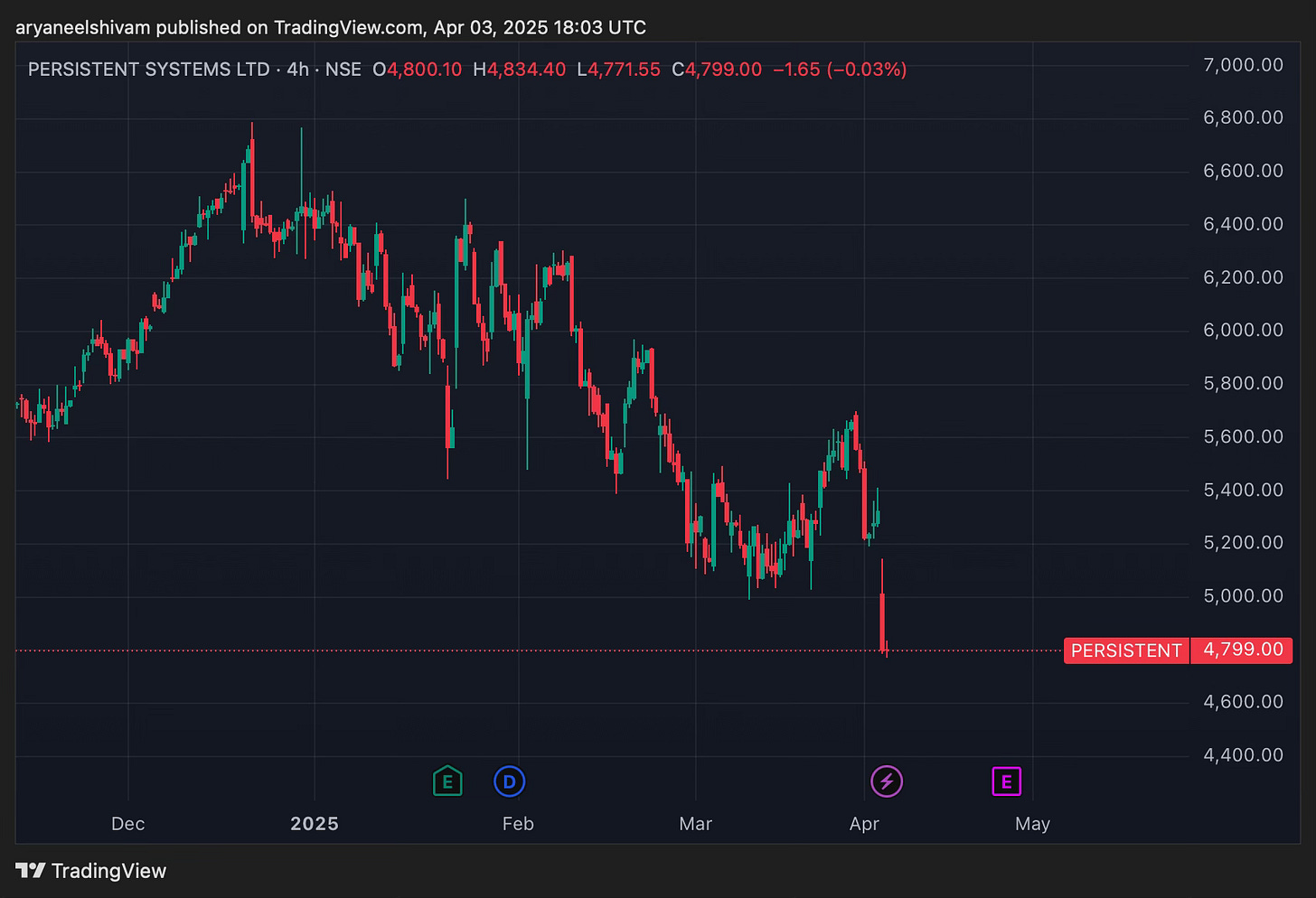Click the 6,000.00 price axis label
Image resolution: width=1316 pixels, height=898 pixels.
(1243, 330)
